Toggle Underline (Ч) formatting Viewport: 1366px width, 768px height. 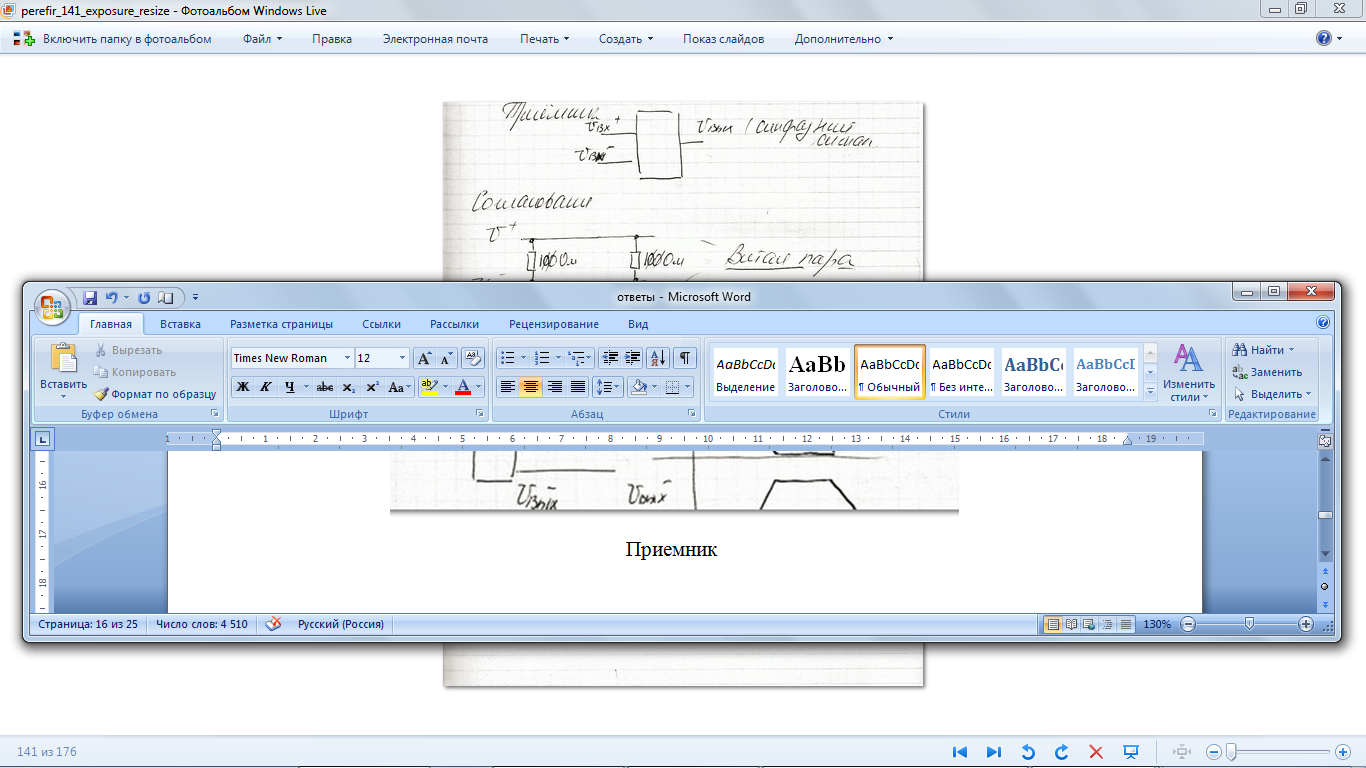pyautogui.click(x=289, y=387)
